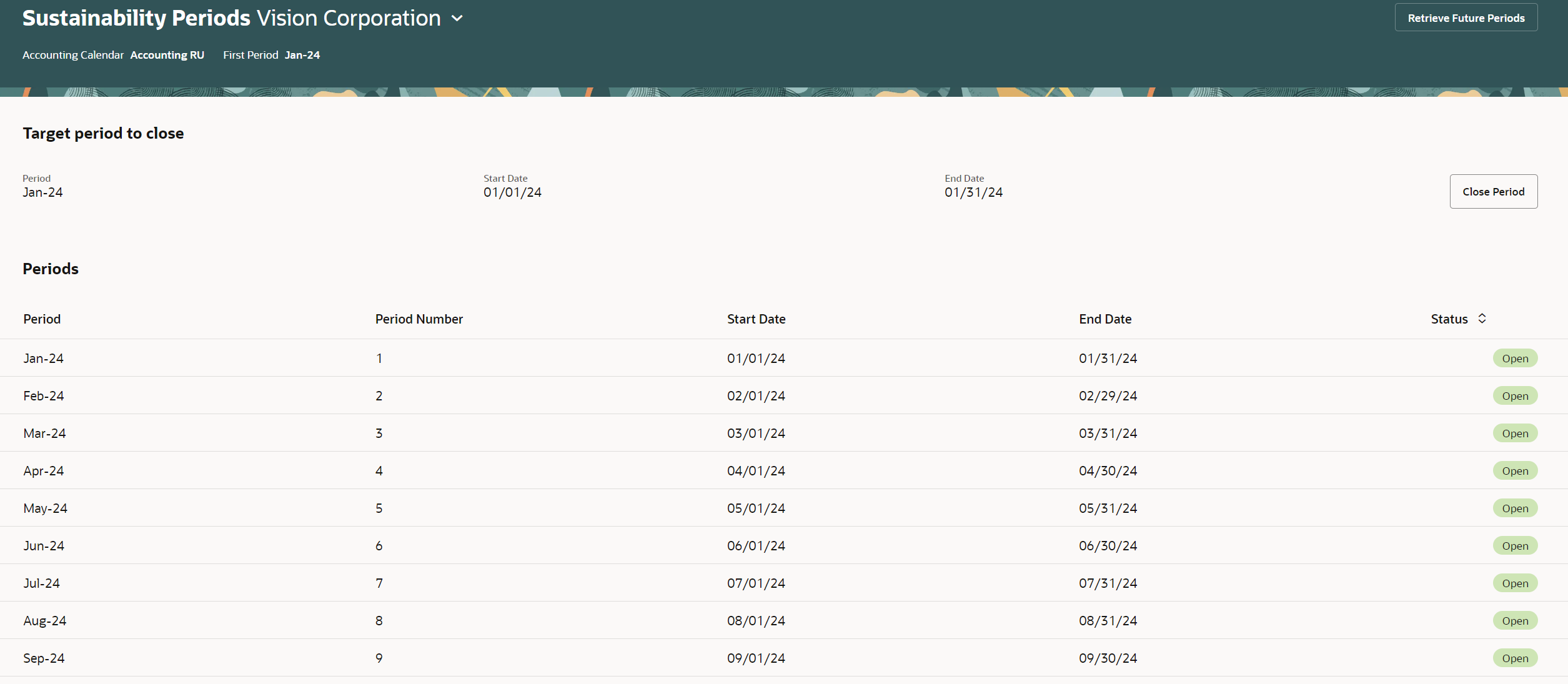1568x684 pixels.
Task: Click the Period Number column header
Action: click(419, 319)
